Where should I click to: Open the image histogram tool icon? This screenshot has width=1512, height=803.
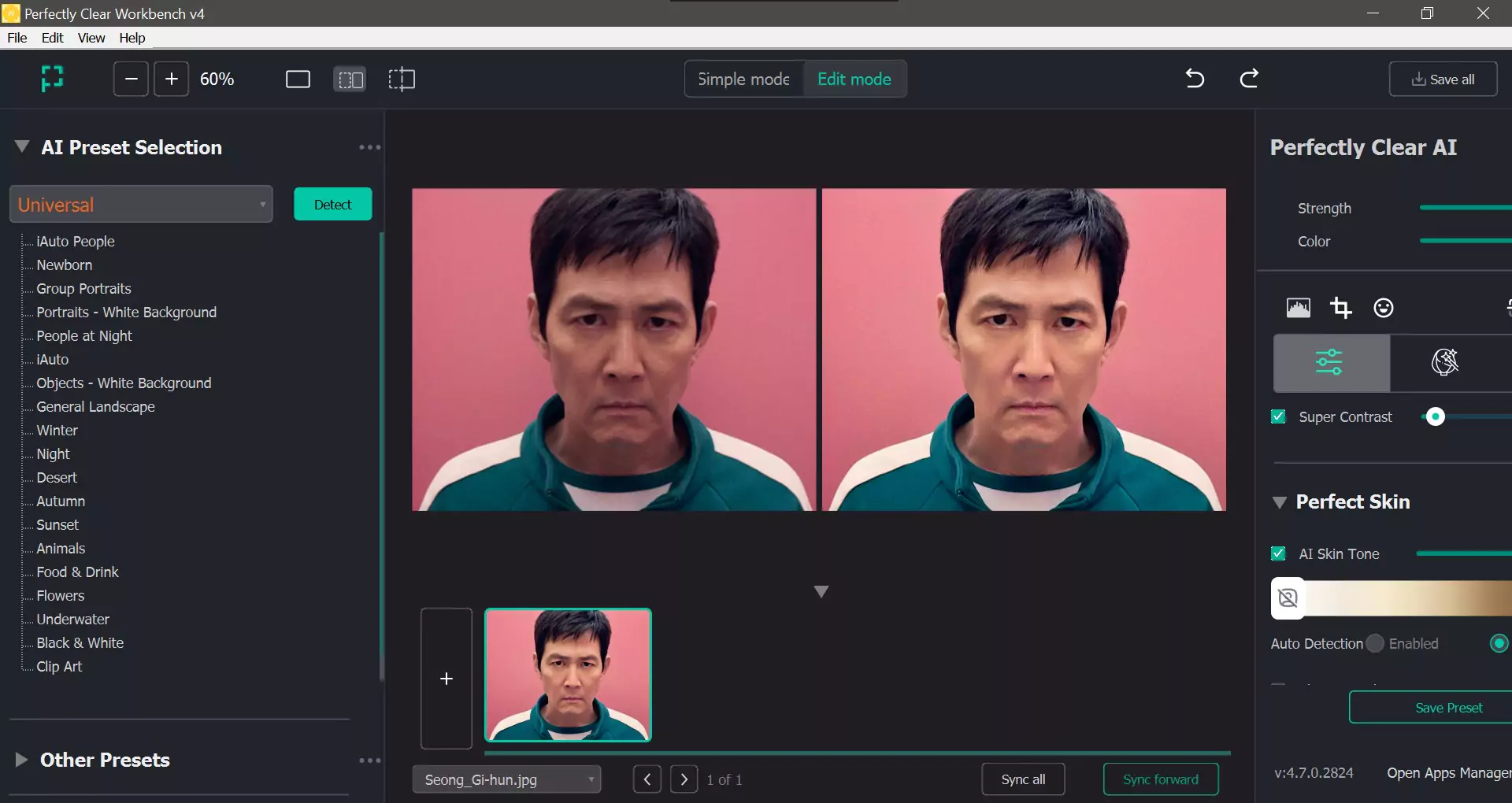click(1299, 308)
